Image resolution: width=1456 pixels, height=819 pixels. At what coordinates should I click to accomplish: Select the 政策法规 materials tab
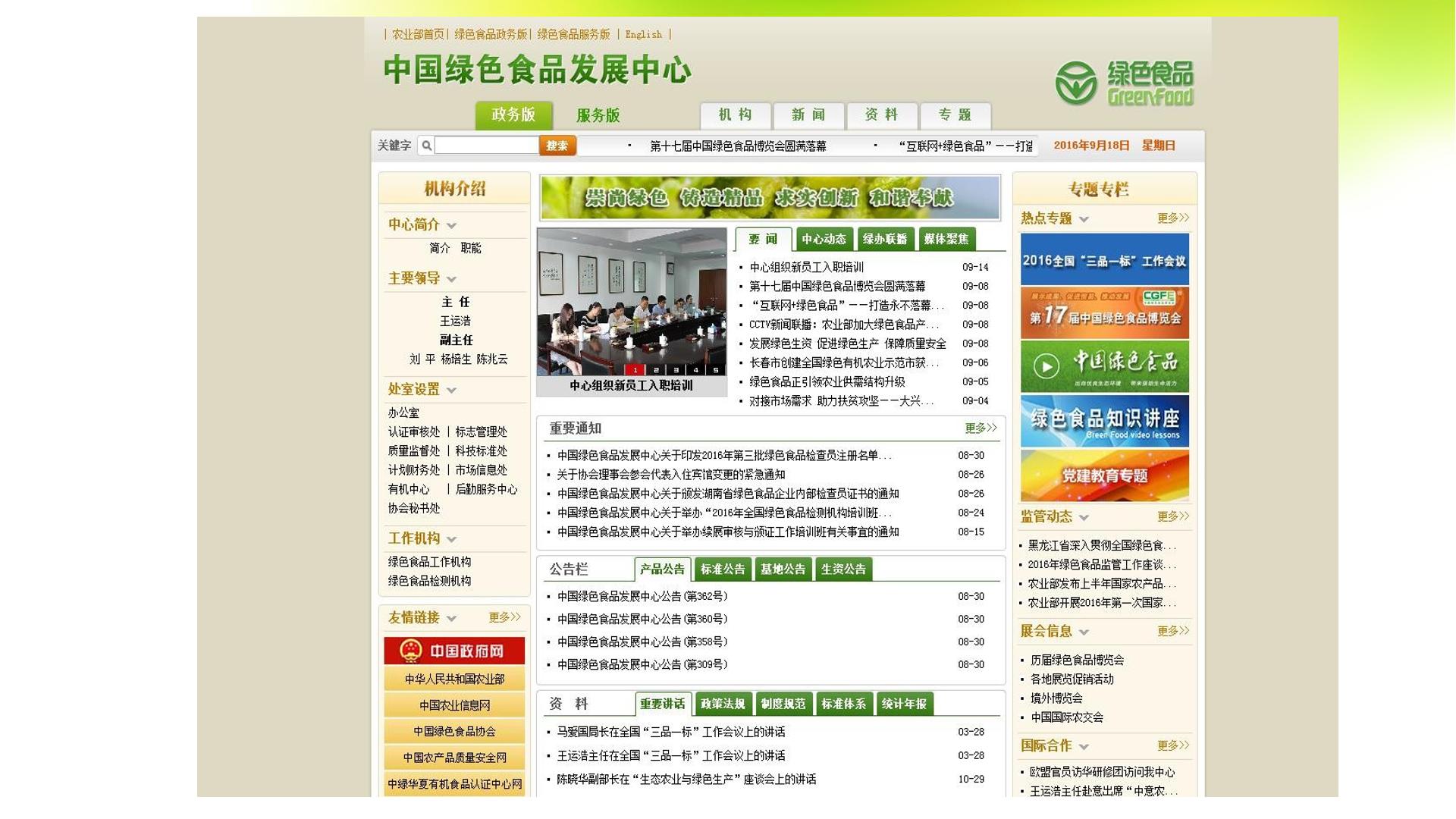[723, 704]
